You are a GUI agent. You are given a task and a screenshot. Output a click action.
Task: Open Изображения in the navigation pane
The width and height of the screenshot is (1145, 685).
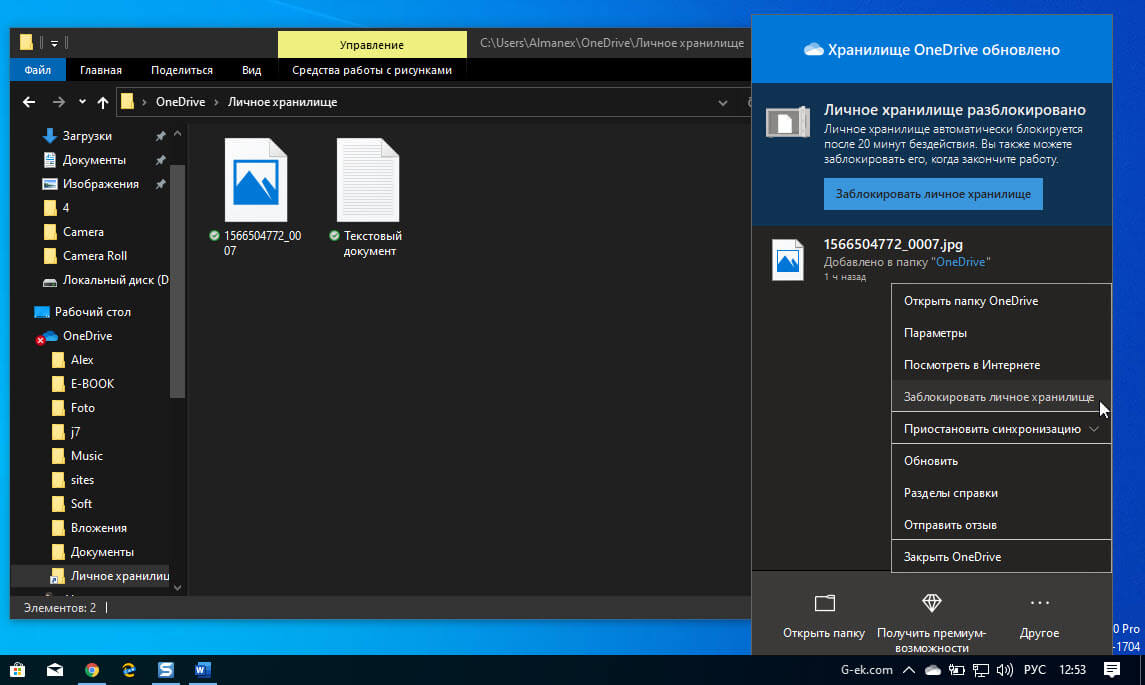click(x=100, y=184)
